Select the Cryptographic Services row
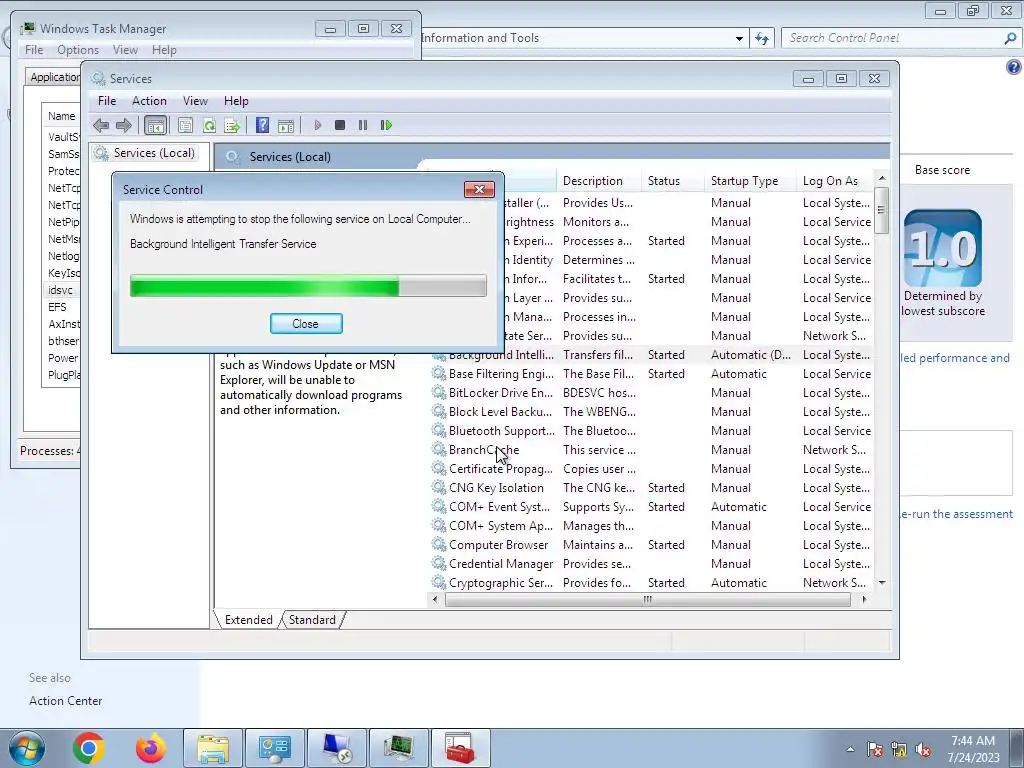 coord(652,582)
